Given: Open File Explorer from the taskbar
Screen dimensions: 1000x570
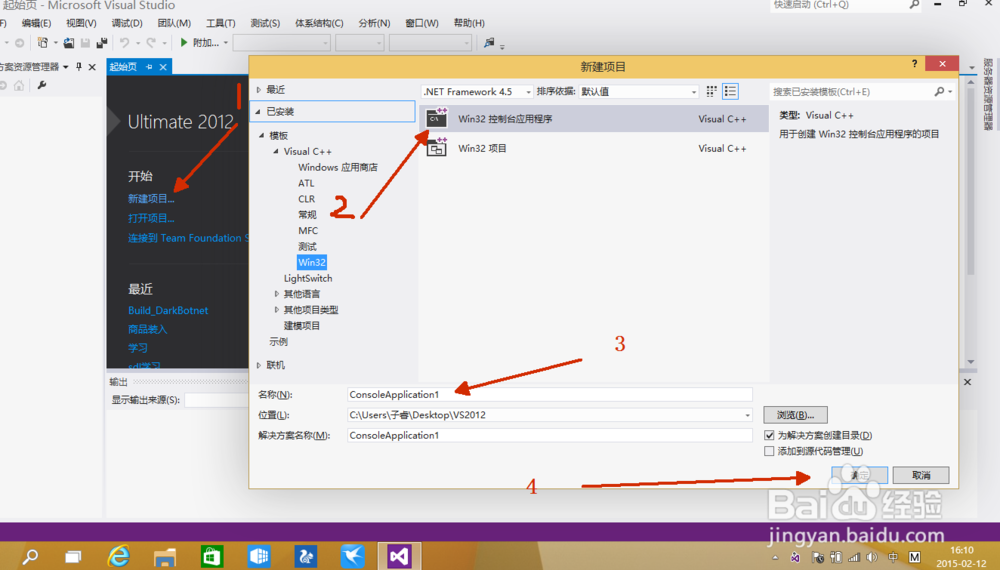Looking at the screenshot, I should pyautogui.click(x=165, y=557).
